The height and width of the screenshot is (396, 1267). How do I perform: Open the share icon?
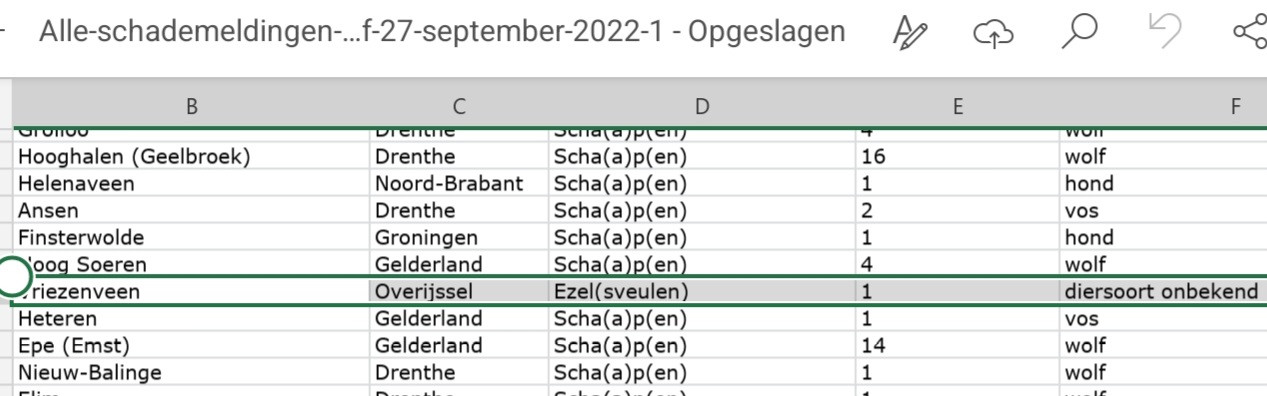coord(1251,33)
